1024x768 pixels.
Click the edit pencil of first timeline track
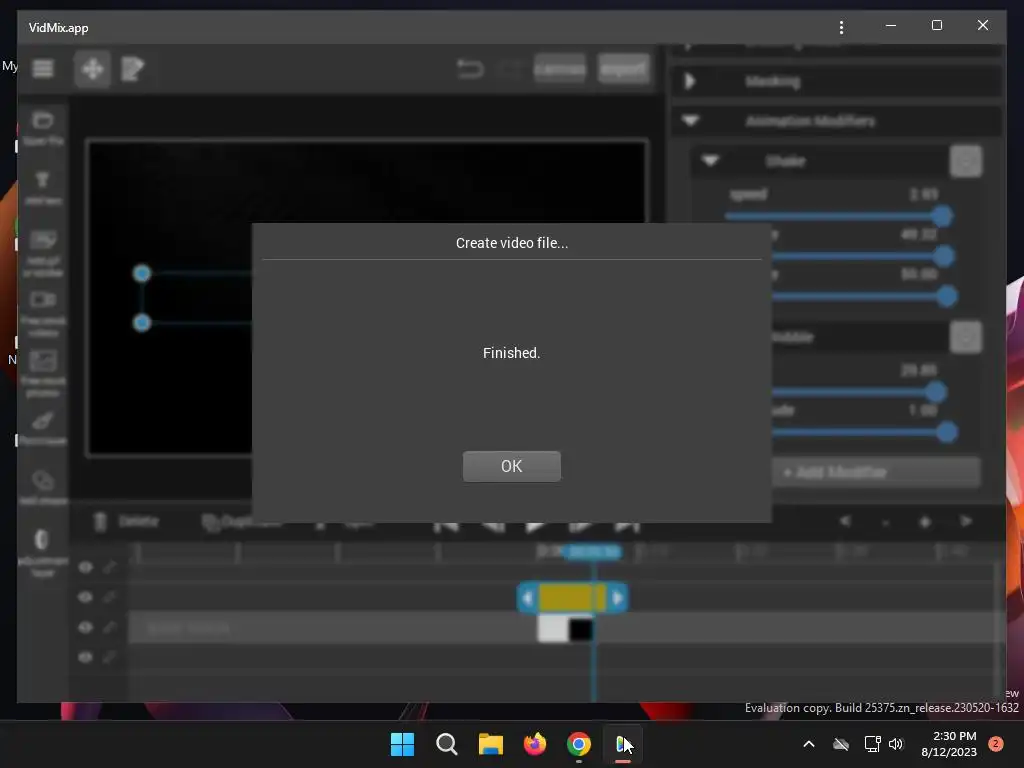coord(110,566)
